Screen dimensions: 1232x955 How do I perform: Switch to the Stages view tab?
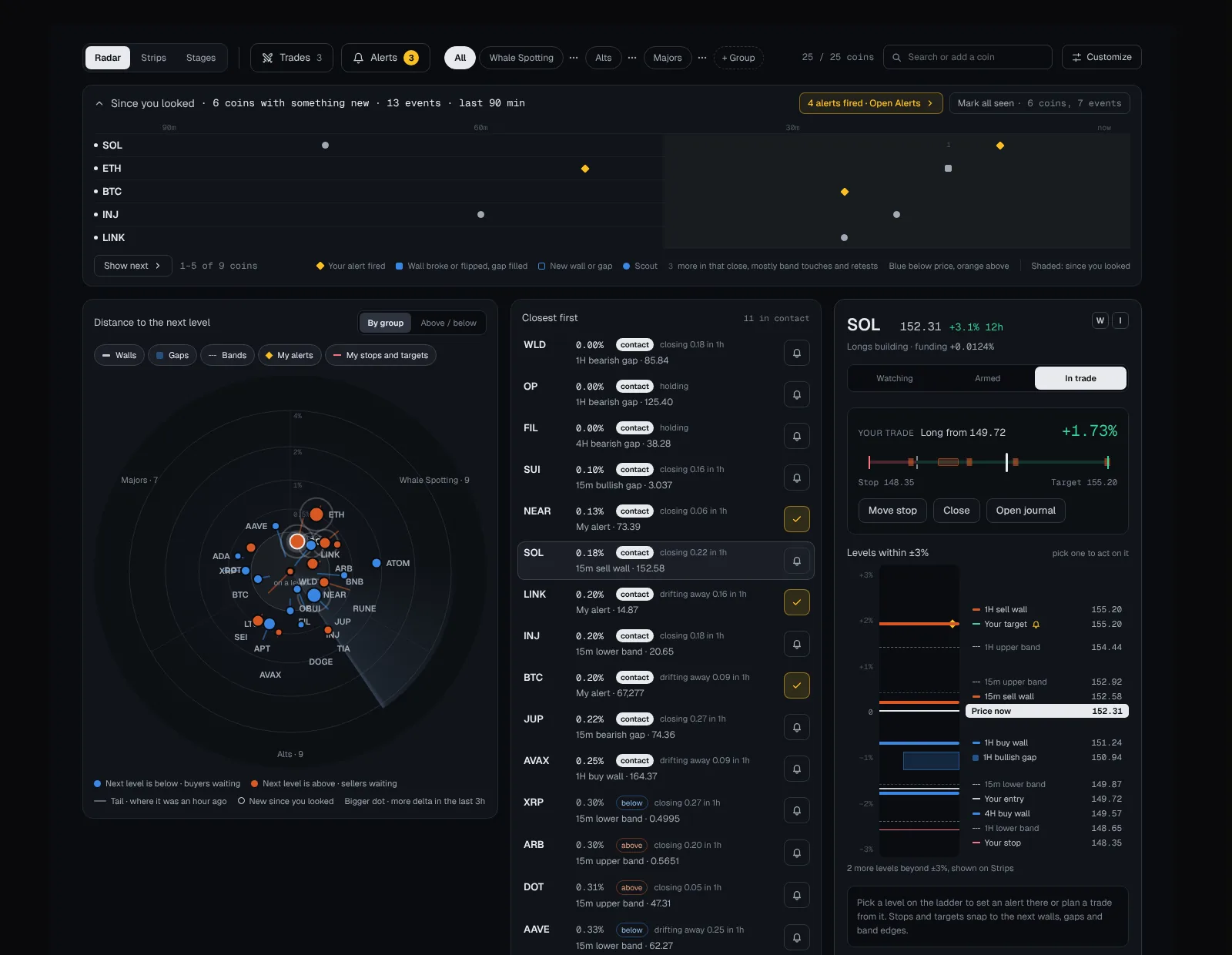pos(201,58)
